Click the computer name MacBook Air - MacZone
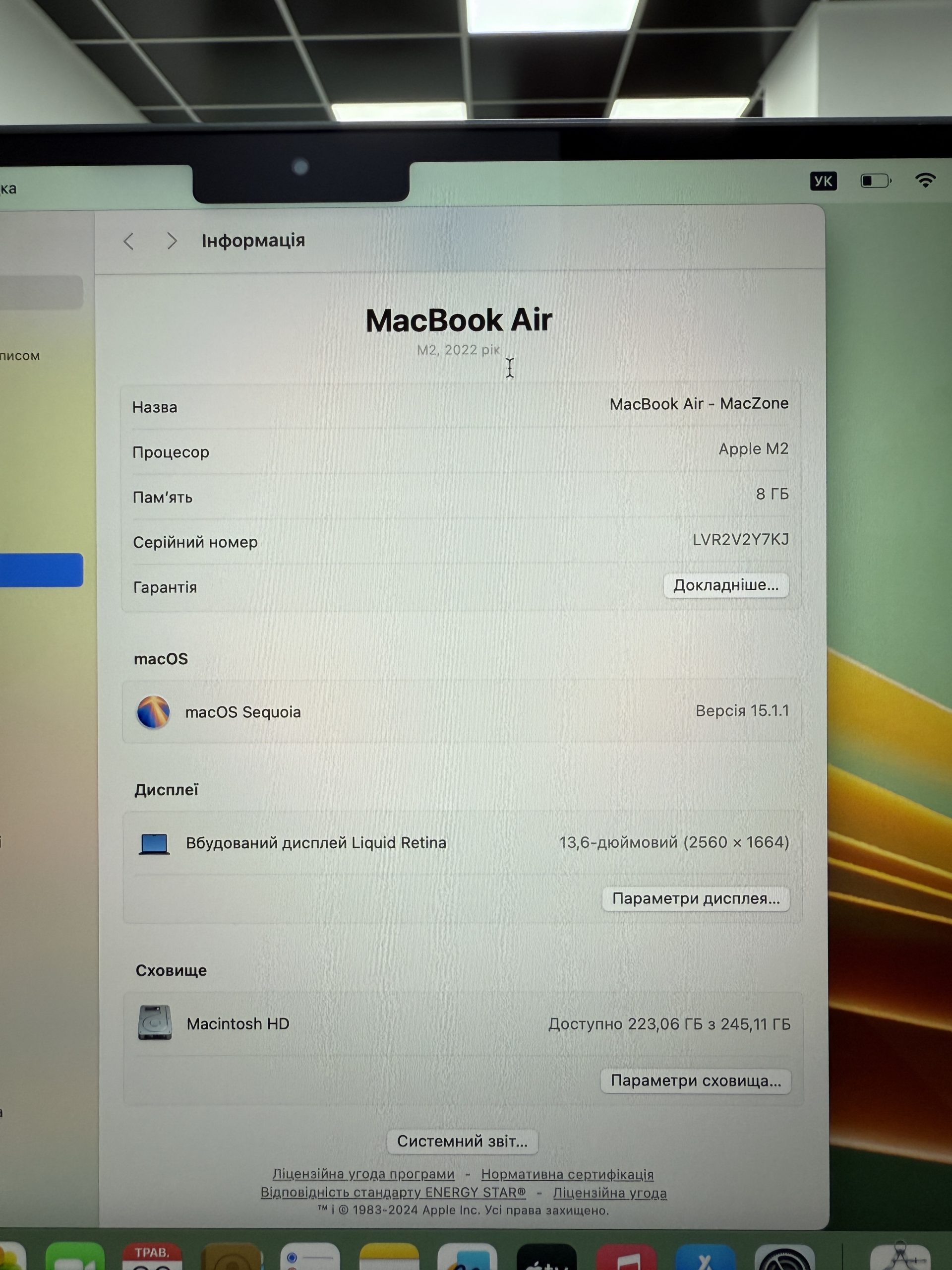952x1270 pixels. pyautogui.click(x=699, y=404)
